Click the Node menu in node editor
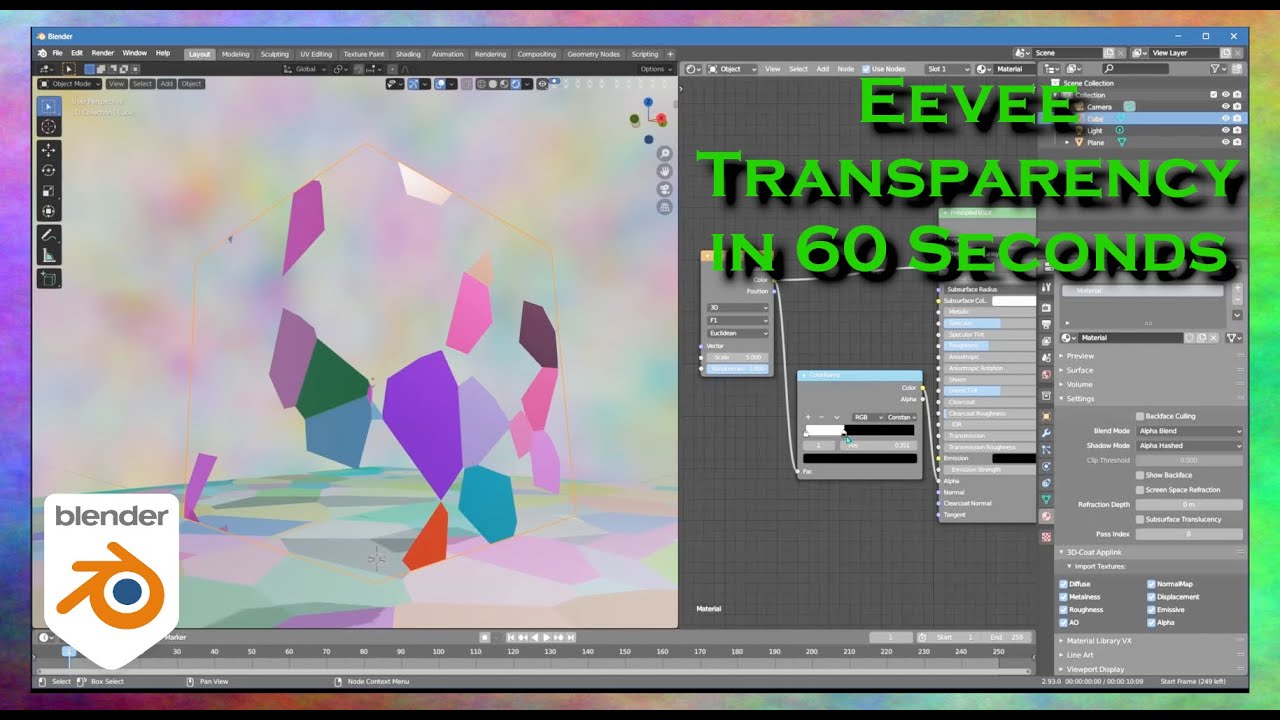The image size is (1280, 720). [846, 69]
